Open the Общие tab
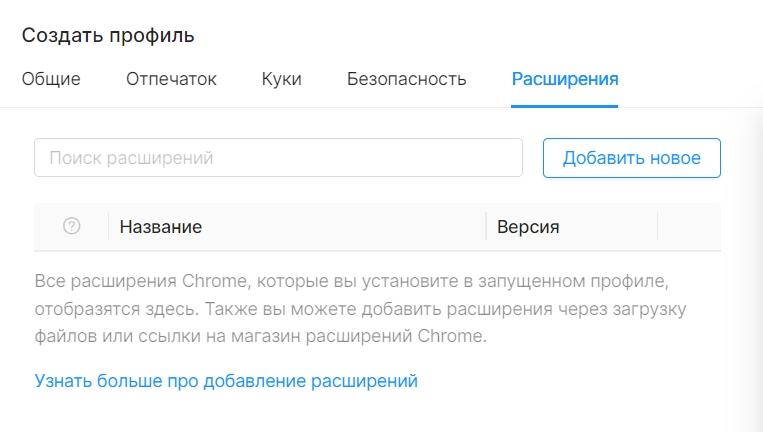Viewport: 763px width, 432px height. point(51,79)
